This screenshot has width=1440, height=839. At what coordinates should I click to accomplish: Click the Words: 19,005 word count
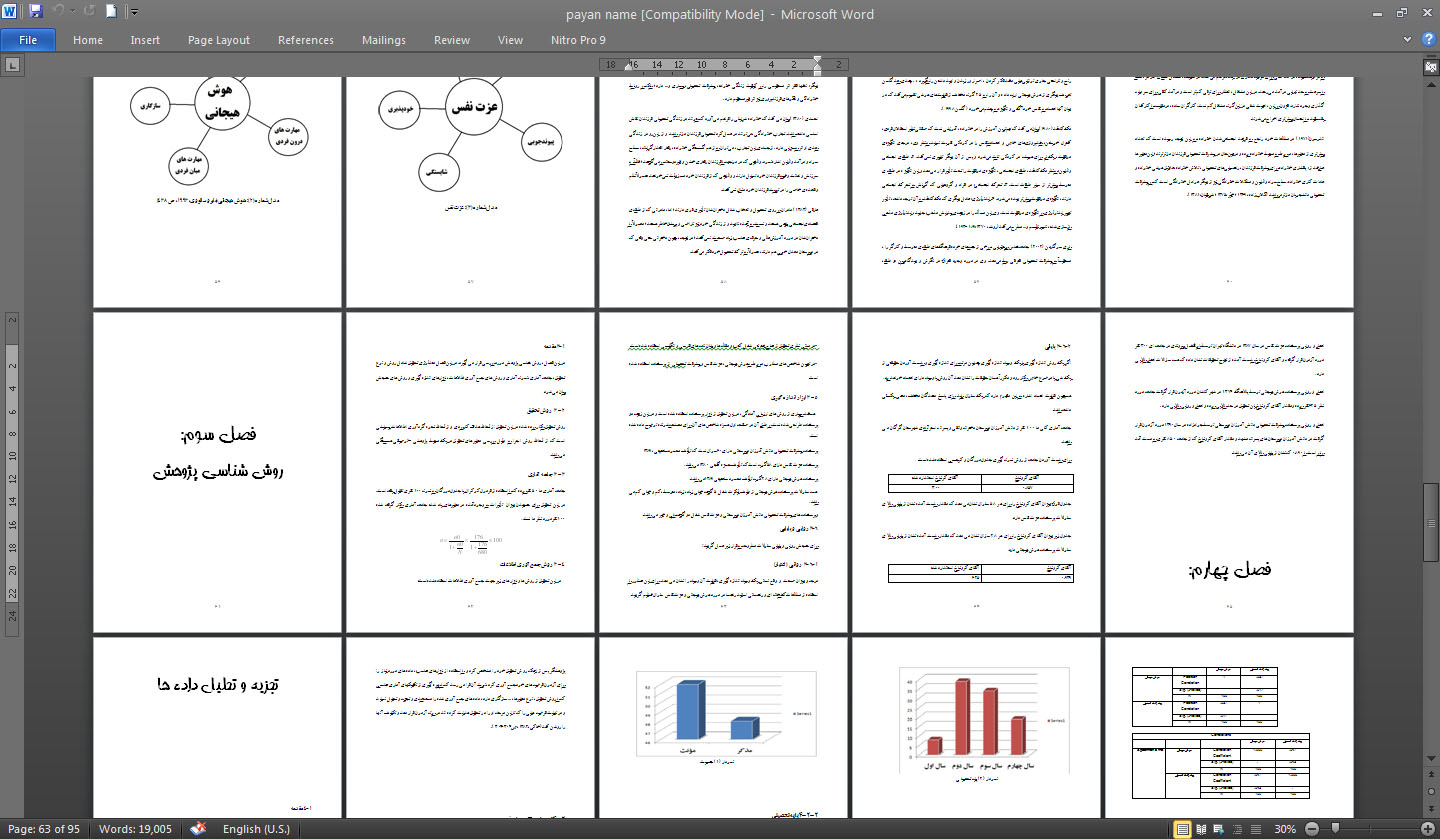pyautogui.click(x=137, y=829)
